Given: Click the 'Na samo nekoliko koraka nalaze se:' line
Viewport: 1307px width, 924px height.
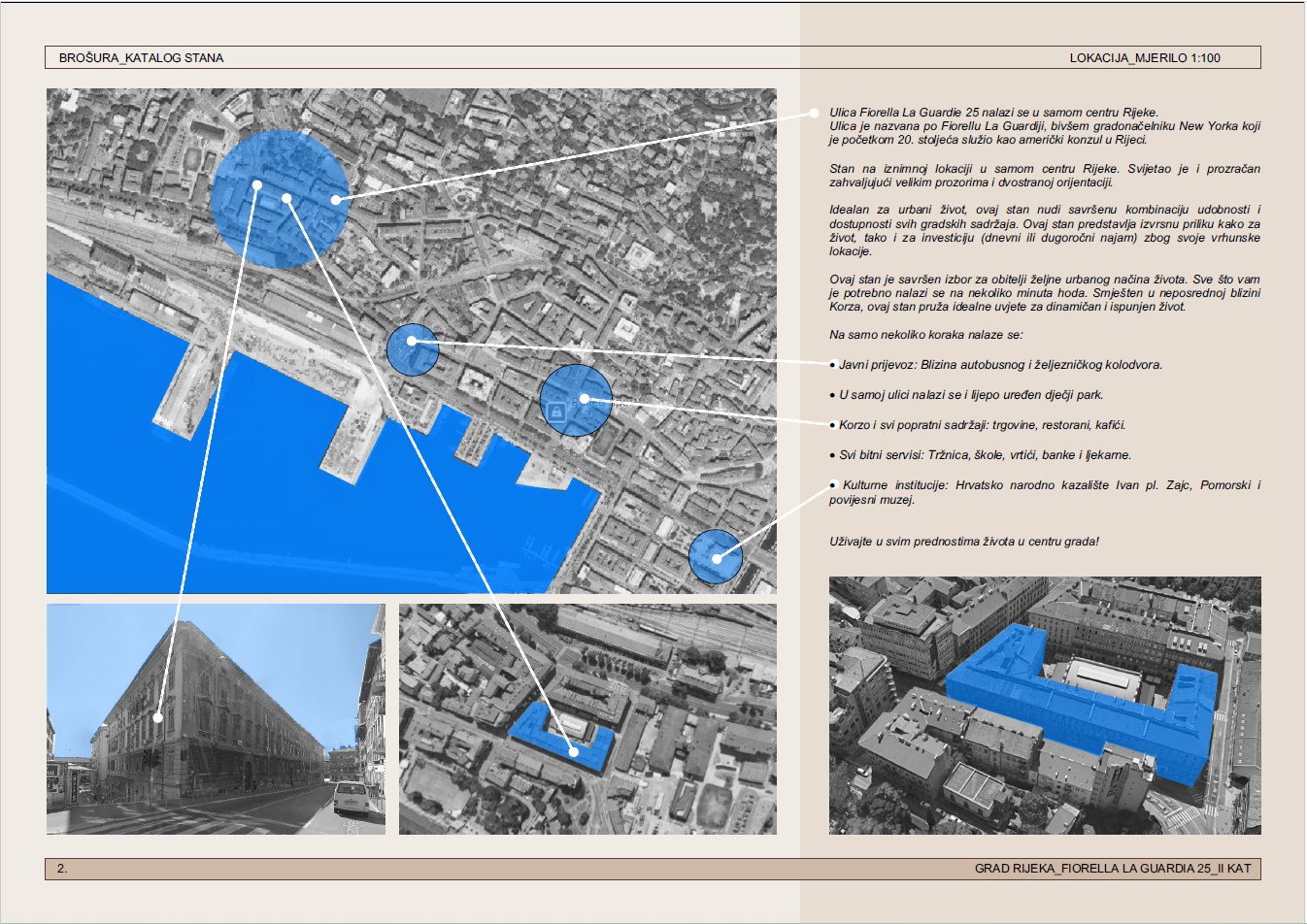Looking at the screenshot, I should [x=925, y=335].
